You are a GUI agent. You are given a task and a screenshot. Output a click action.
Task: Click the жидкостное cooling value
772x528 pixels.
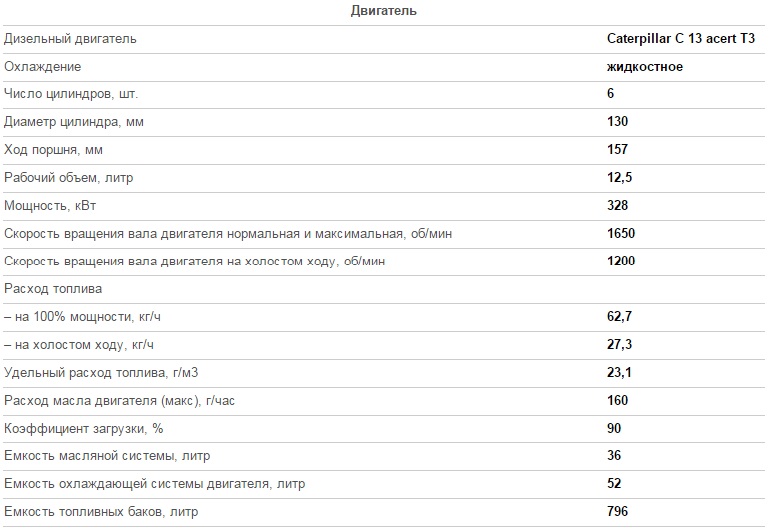click(x=644, y=66)
